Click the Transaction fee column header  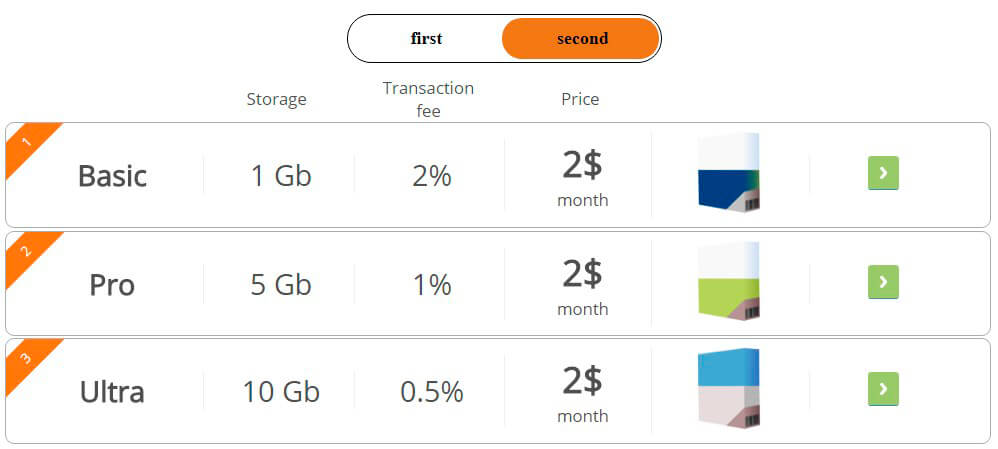pyautogui.click(x=428, y=99)
